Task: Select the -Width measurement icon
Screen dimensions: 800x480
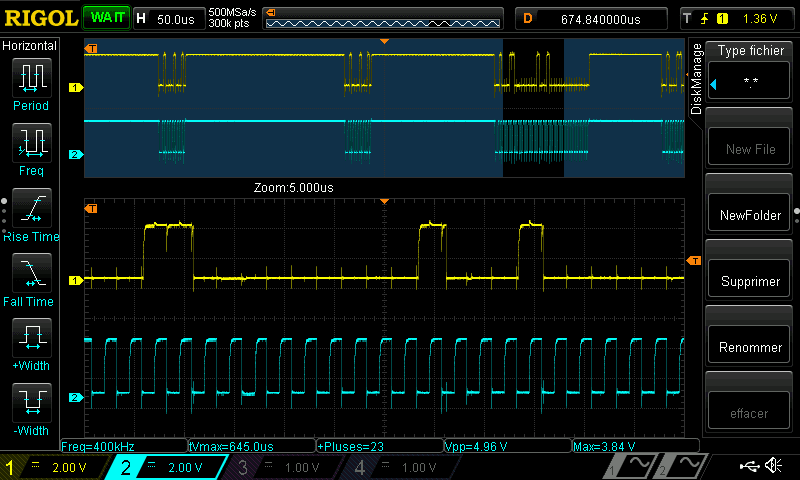Action: coord(32,402)
